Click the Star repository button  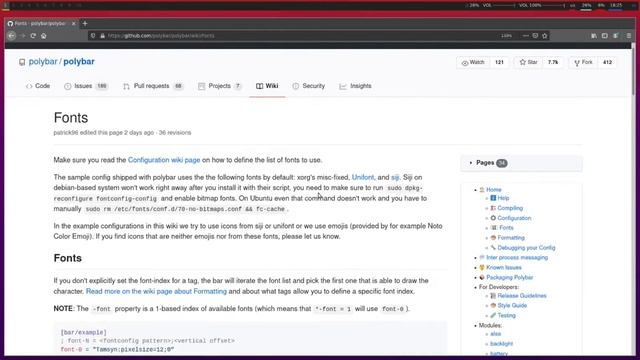[528, 62]
